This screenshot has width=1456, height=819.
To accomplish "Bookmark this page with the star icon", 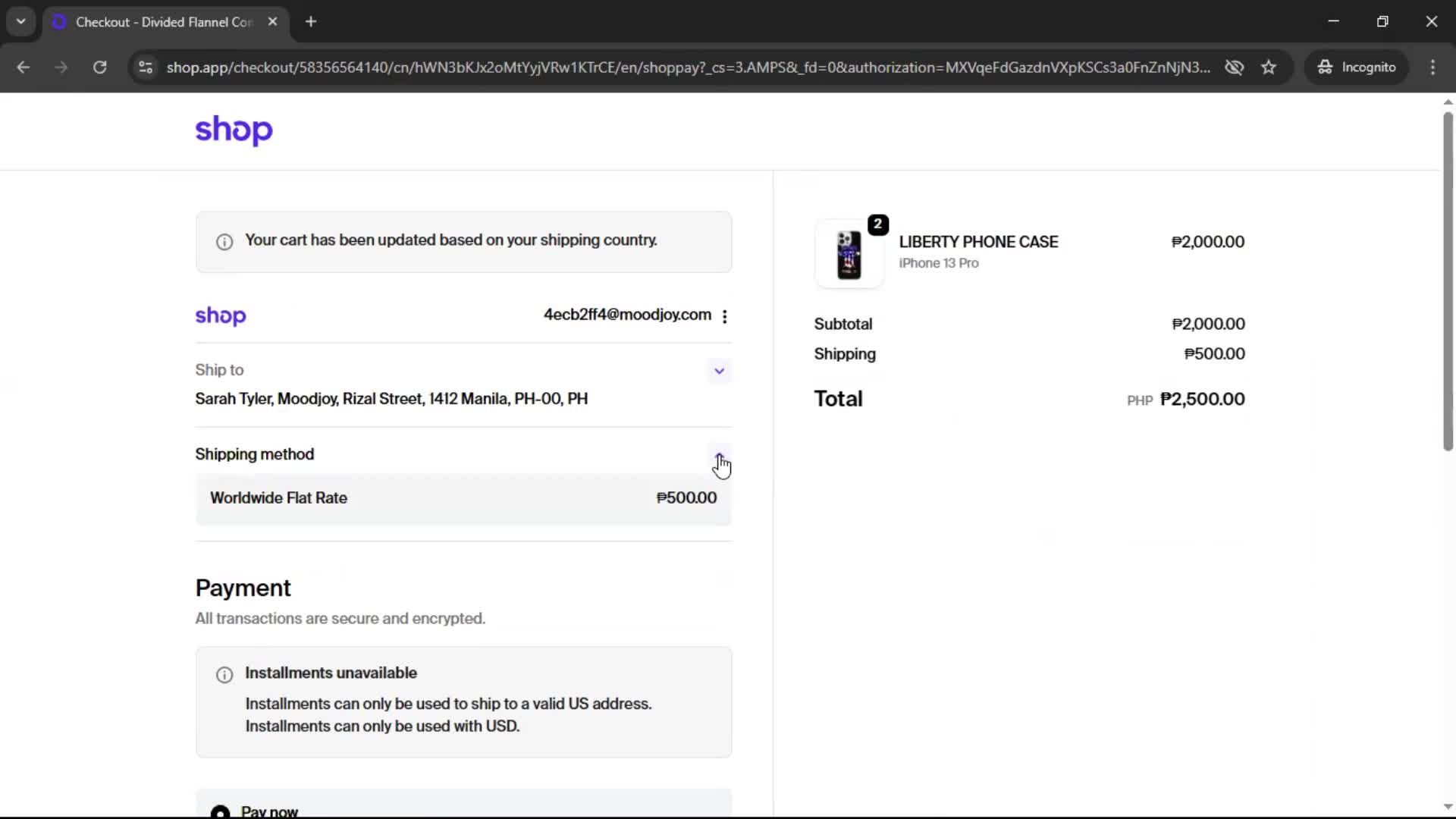I will coord(1269,67).
